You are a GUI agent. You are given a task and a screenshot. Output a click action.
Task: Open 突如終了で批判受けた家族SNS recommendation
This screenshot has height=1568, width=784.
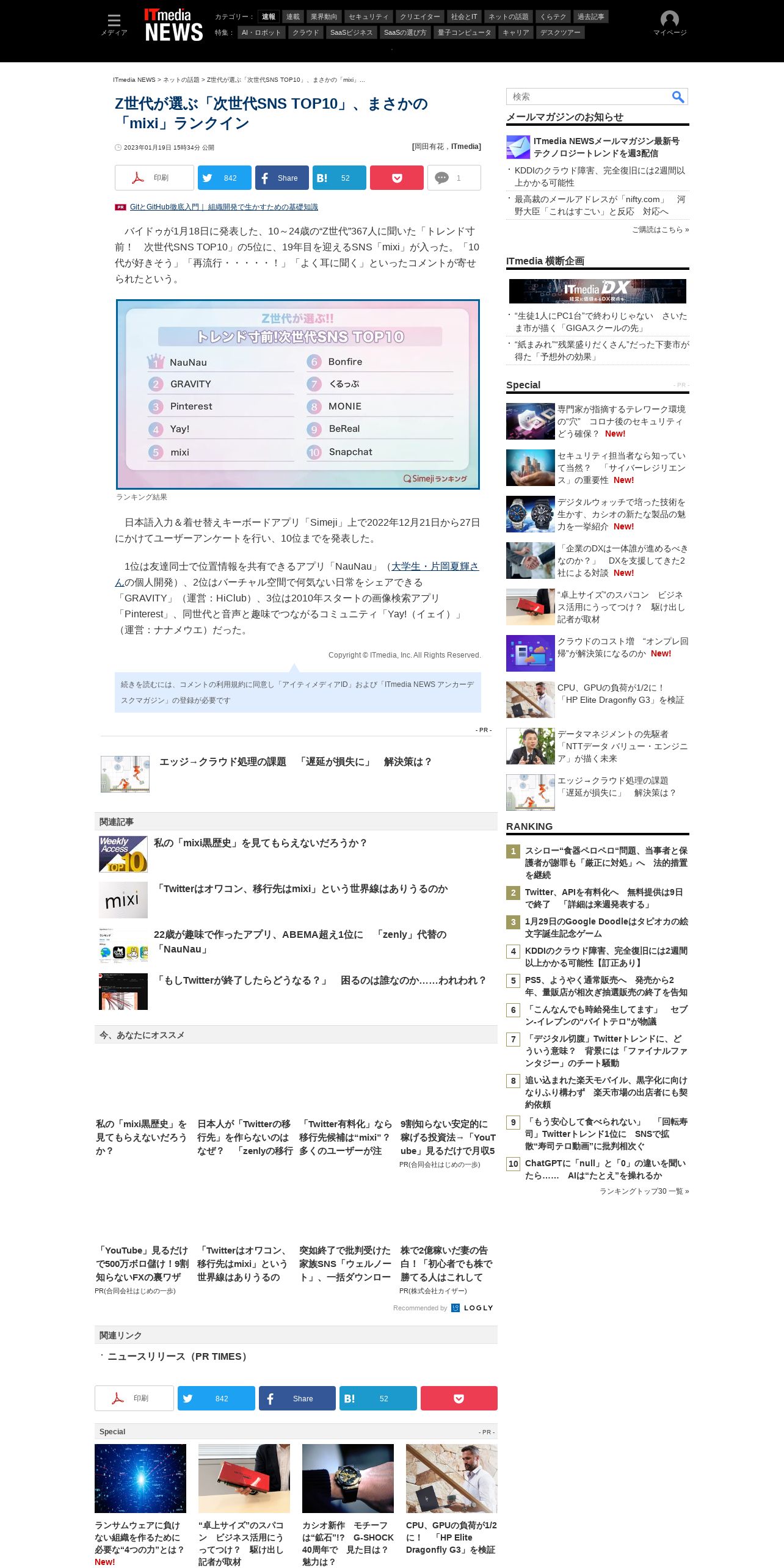click(x=345, y=1263)
